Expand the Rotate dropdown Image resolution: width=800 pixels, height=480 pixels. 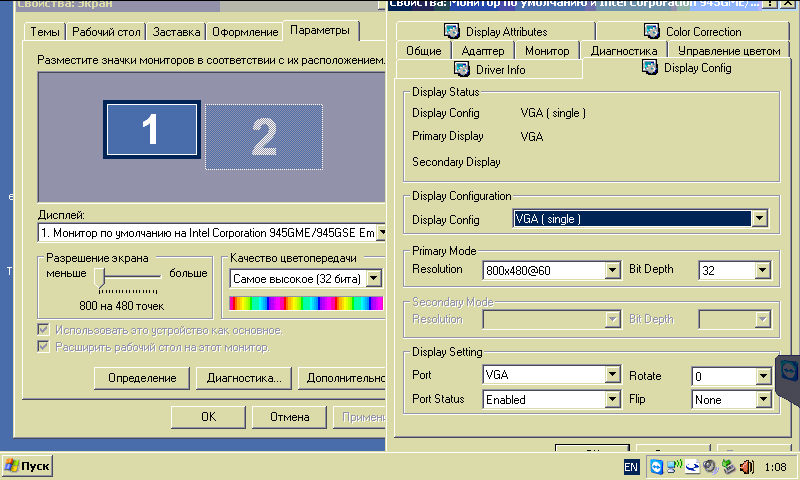(x=762, y=376)
